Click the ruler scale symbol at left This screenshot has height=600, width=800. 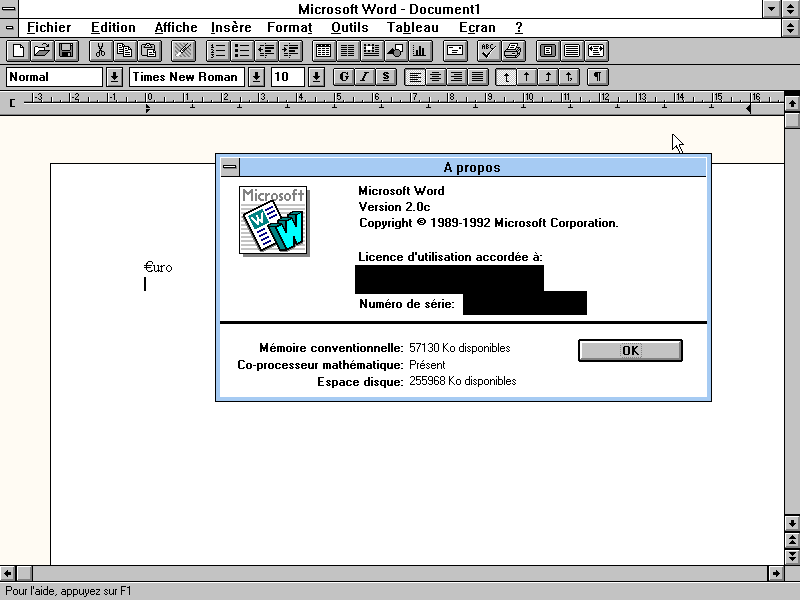(x=13, y=103)
